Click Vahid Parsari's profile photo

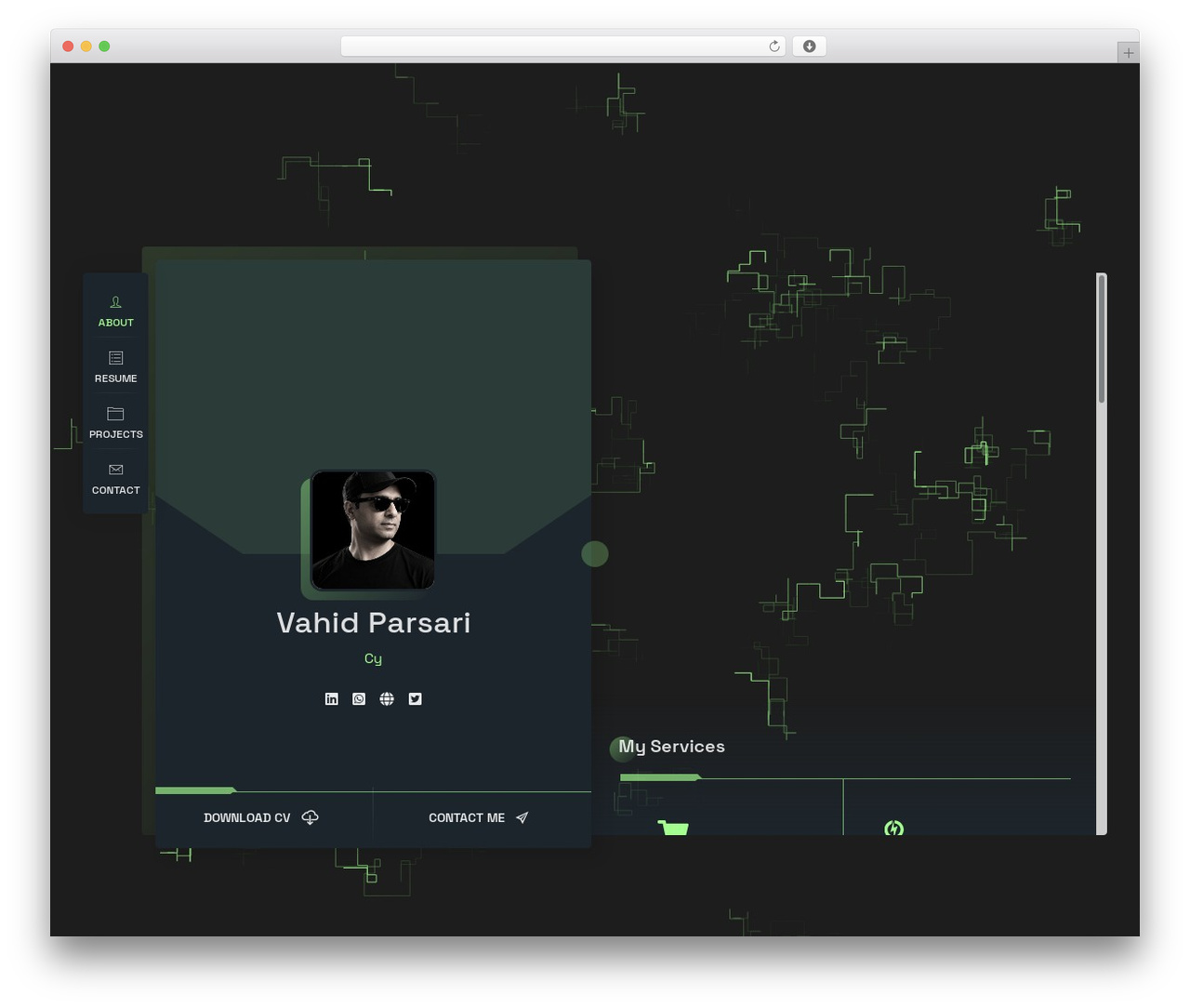pos(373,530)
